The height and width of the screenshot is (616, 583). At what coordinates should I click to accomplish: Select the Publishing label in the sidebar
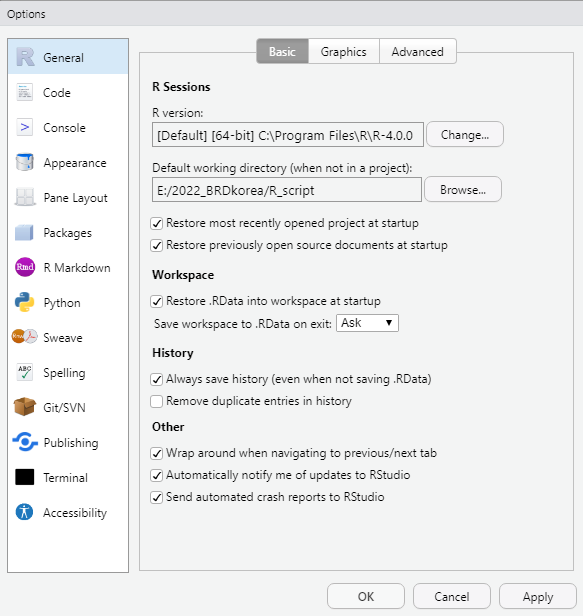[x=71, y=442]
